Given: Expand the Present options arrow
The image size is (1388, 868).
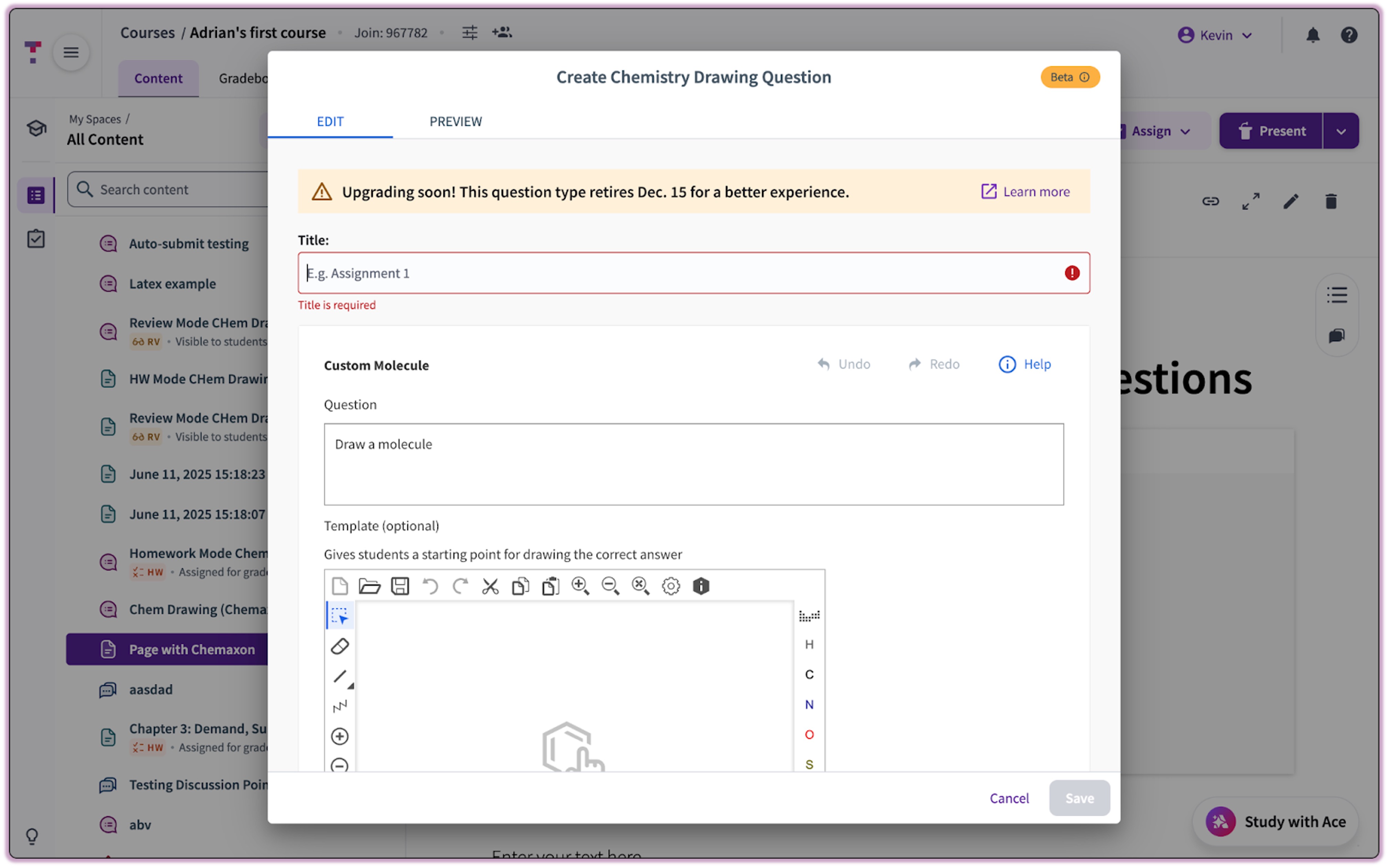Looking at the screenshot, I should (x=1341, y=131).
